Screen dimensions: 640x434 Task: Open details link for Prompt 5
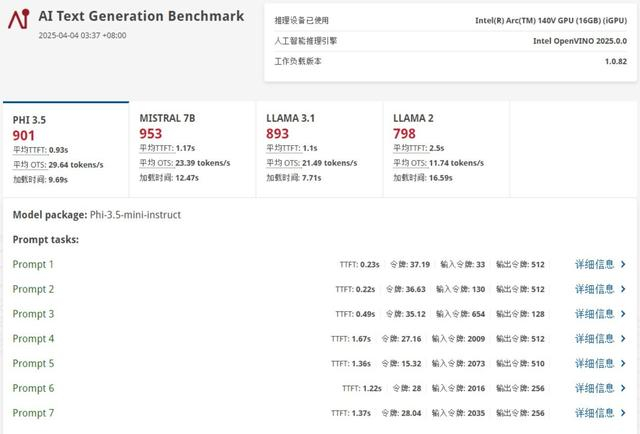pos(594,363)
